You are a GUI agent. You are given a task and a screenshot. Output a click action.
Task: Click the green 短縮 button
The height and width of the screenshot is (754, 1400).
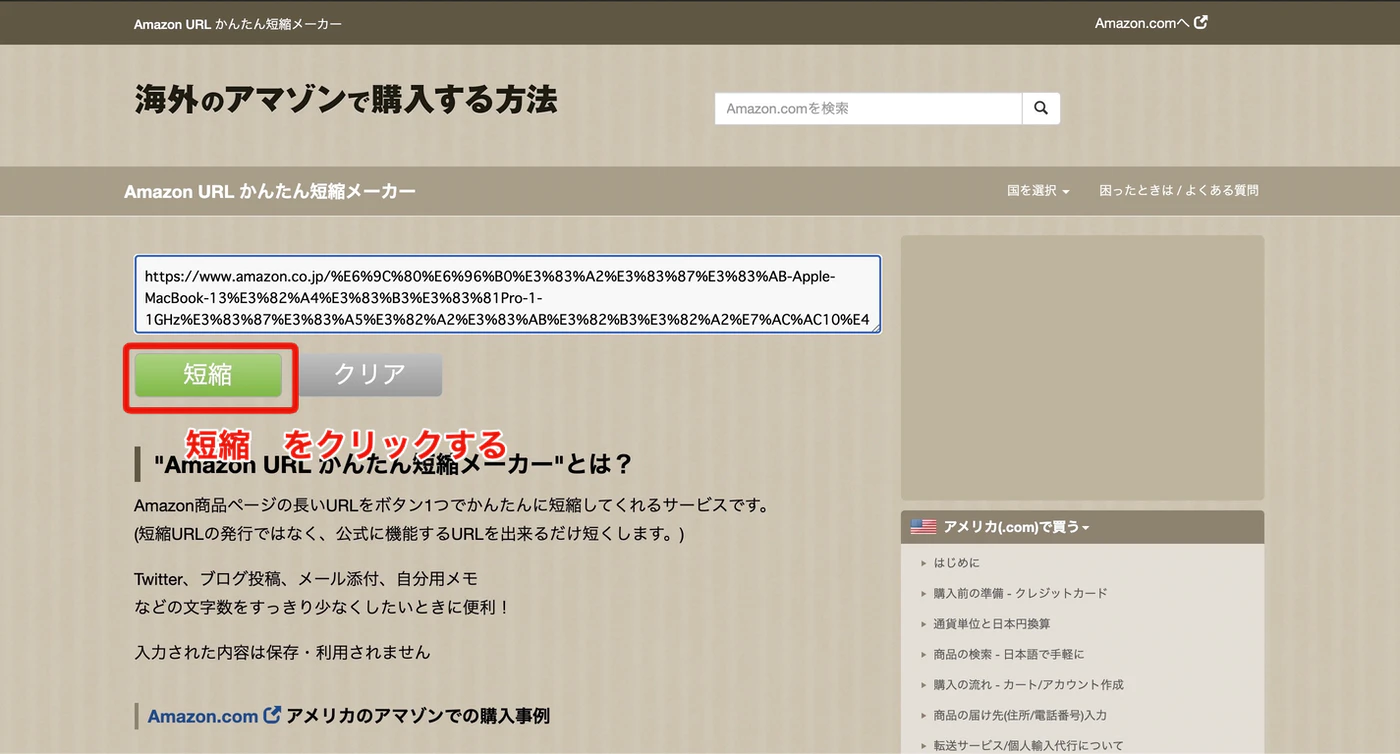click(x=208, y=374)
